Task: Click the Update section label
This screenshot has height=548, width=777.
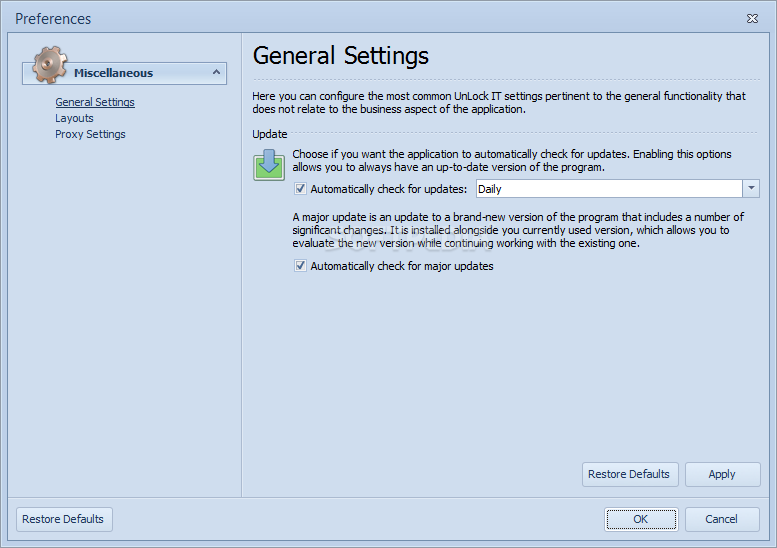Action: (x=270, y=134)
